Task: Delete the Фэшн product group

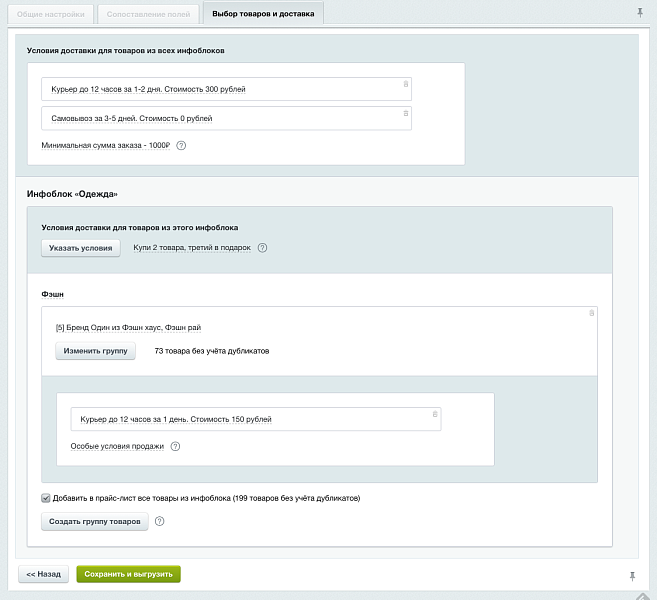Action: [x=591, y=313]
